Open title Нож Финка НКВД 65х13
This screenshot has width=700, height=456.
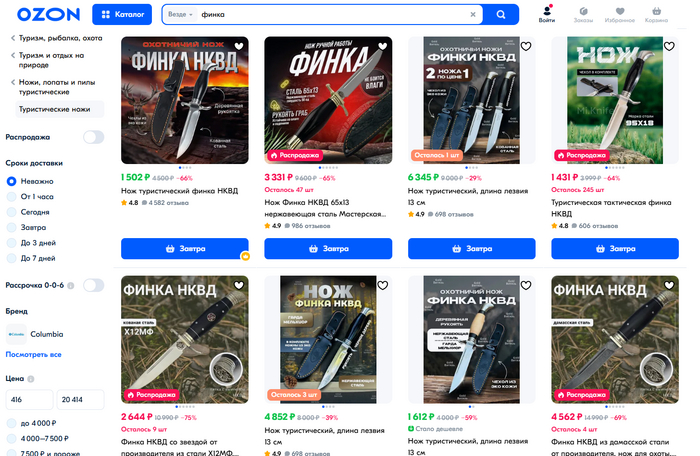click(x=325, y=208)
